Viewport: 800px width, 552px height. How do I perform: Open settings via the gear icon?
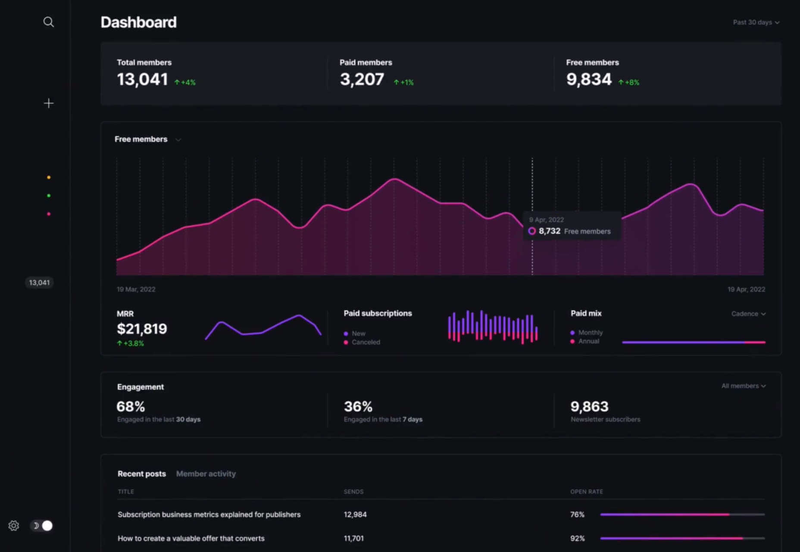tap(14, 525)
